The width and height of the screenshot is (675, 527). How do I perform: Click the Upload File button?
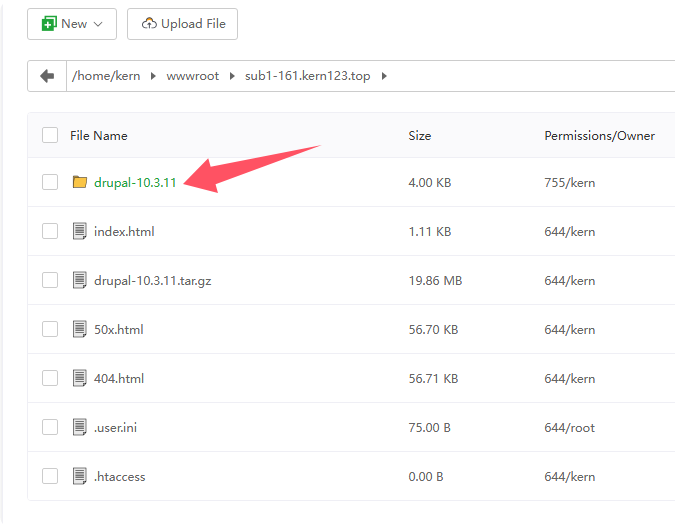[x=182, y=24]
